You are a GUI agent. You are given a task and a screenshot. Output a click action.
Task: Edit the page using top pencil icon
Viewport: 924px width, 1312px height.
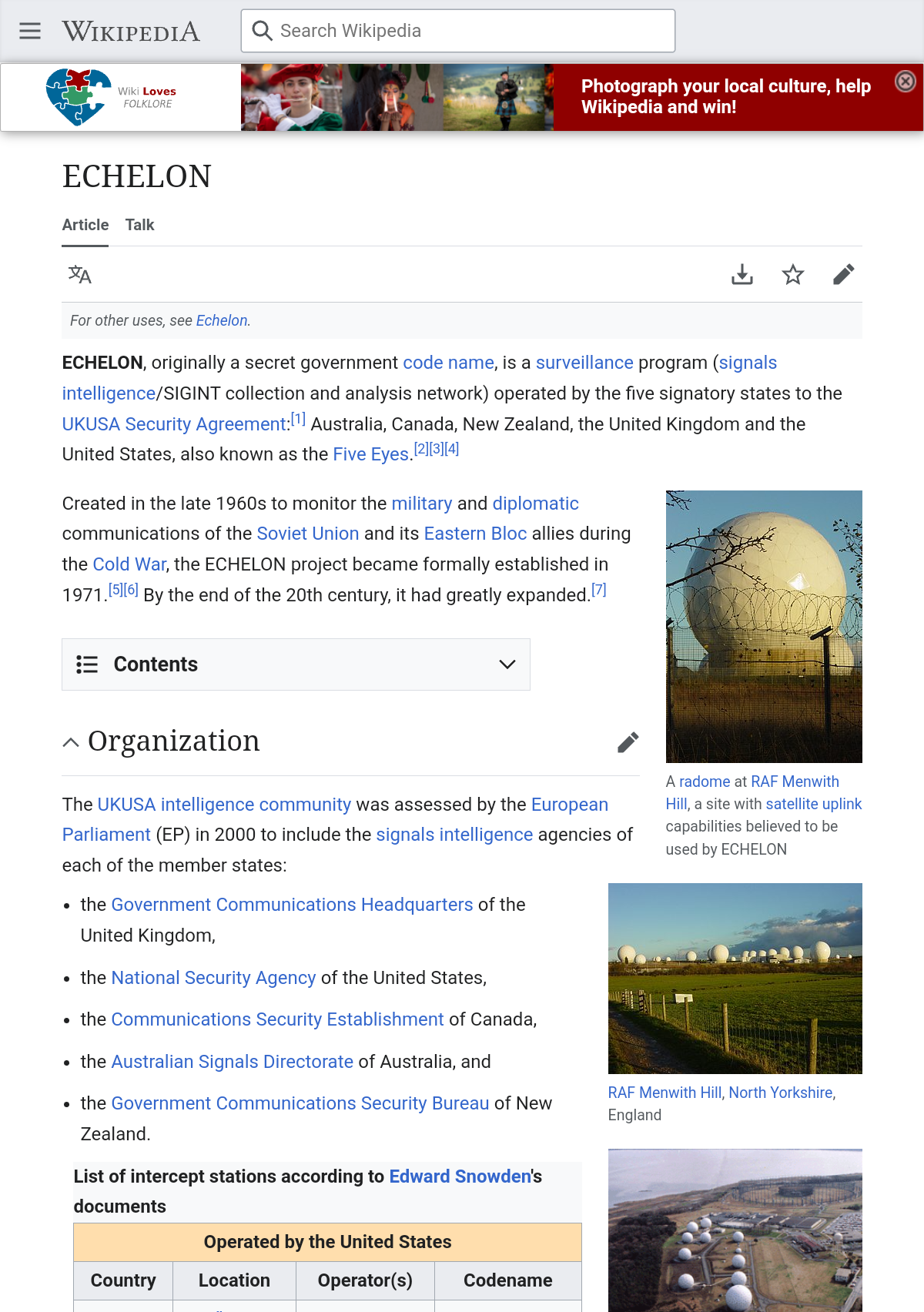click(844, 274)
